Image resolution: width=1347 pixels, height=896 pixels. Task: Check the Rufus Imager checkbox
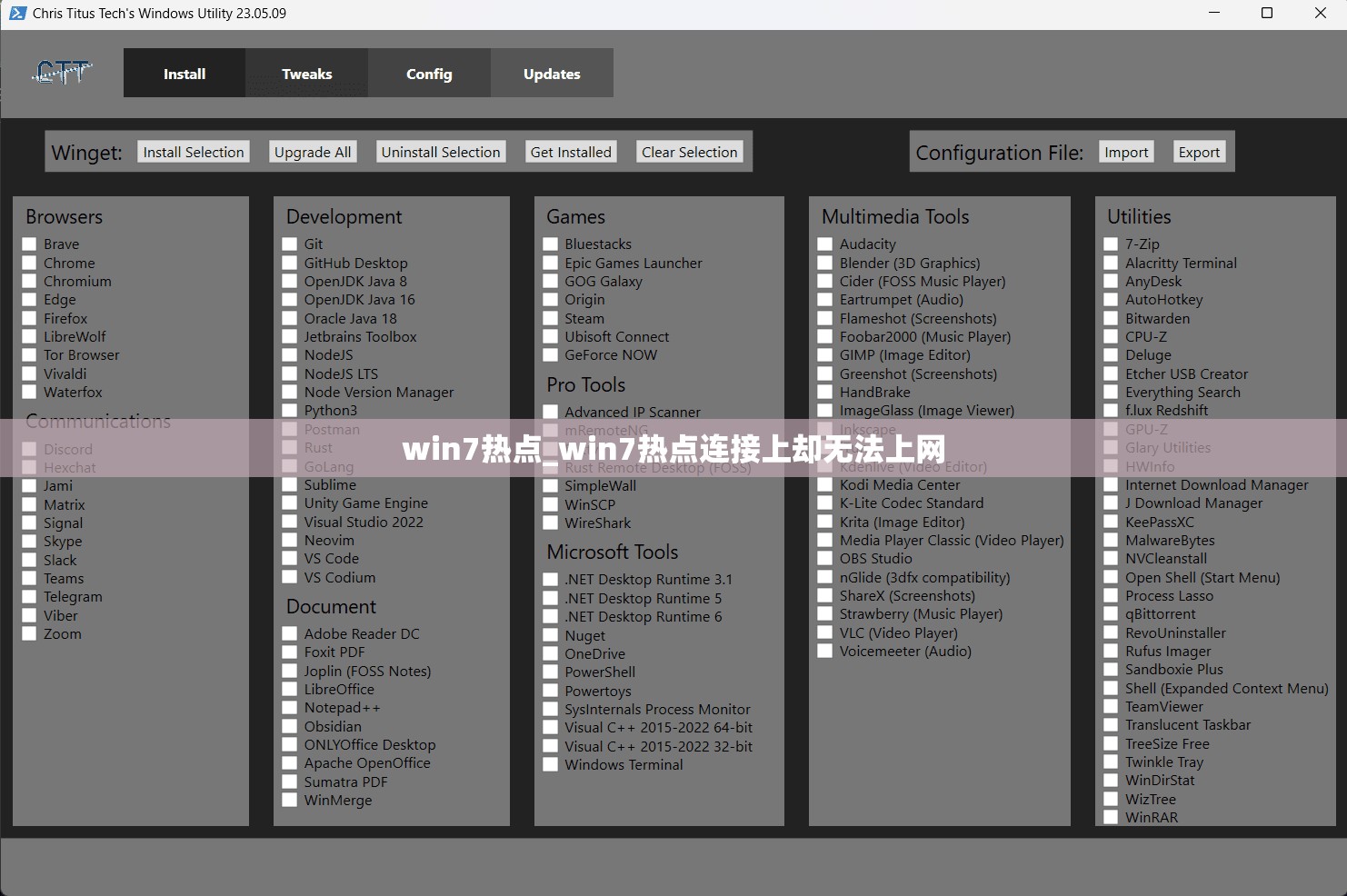pos(1111,652)
